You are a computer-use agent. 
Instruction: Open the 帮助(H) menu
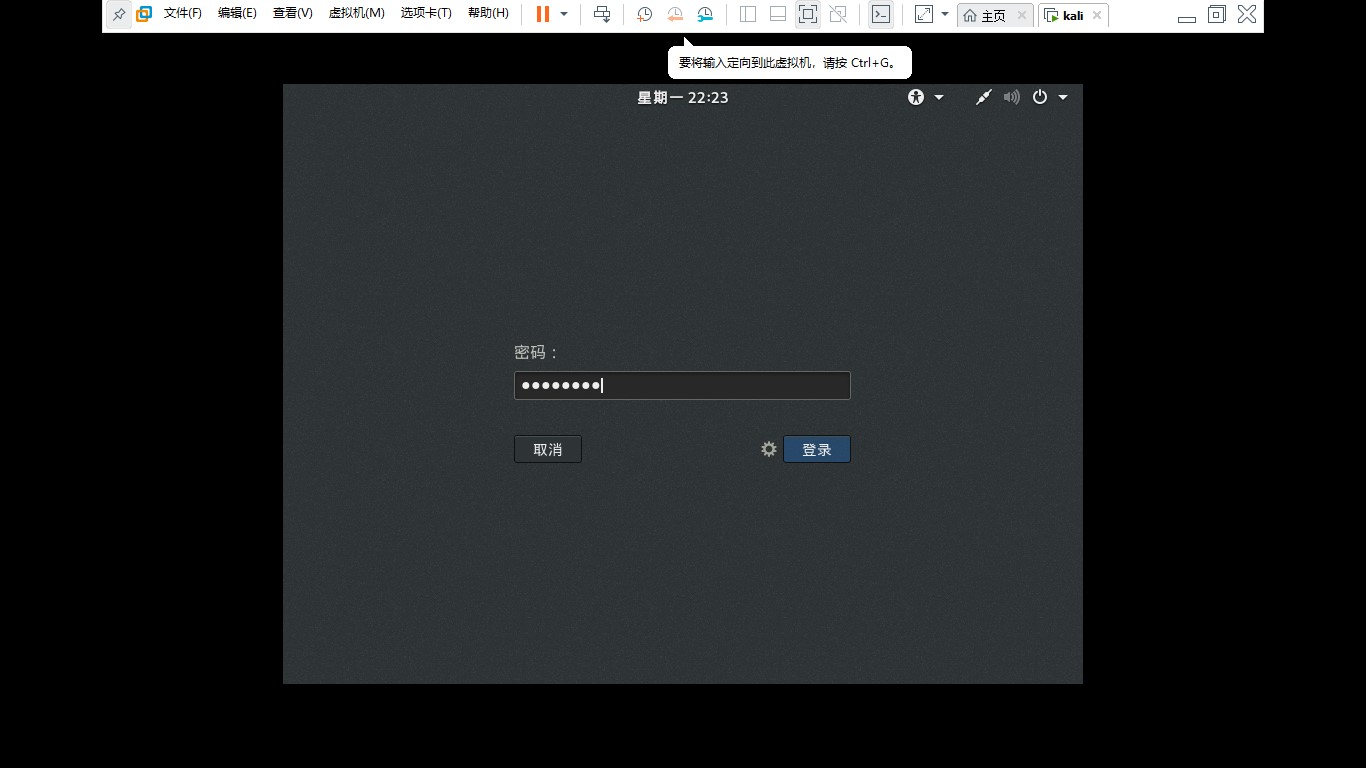tap(488, 14)
